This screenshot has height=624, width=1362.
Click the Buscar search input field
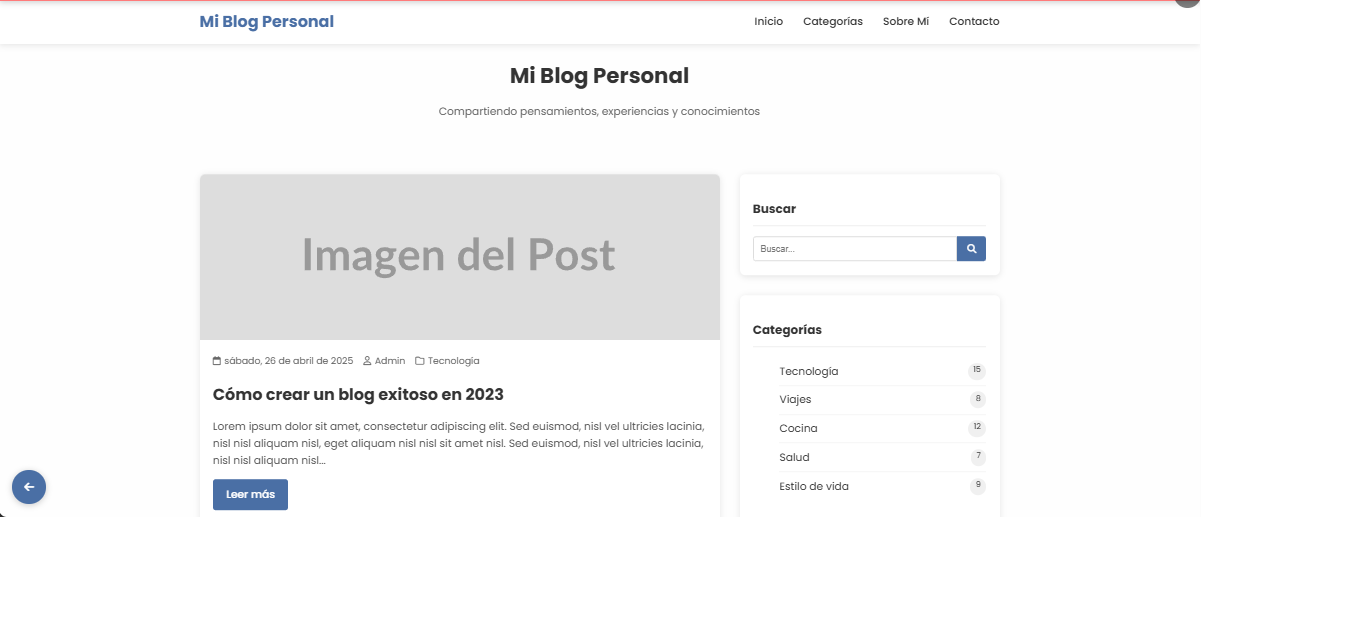(x=854, y=249)
